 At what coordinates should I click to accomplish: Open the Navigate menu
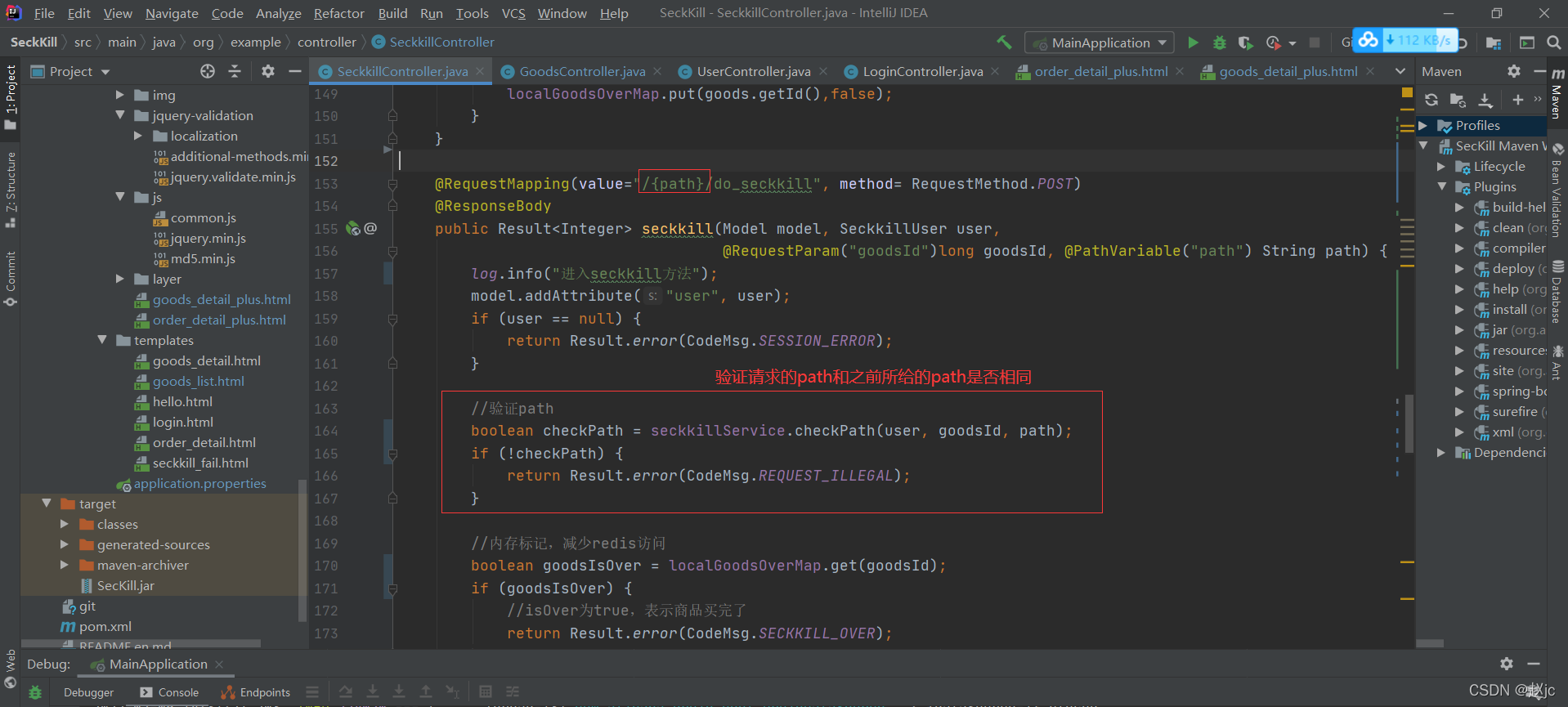coord(172,13)
